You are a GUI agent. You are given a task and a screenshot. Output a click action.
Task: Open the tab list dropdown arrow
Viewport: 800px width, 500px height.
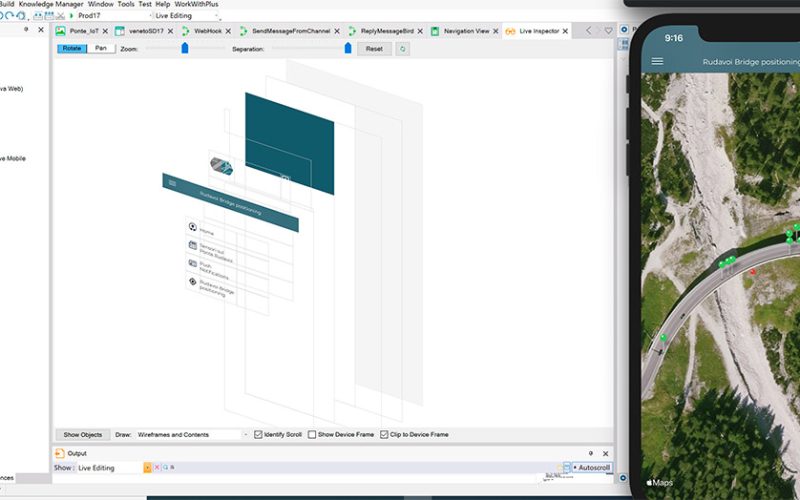tap(609, 31)
